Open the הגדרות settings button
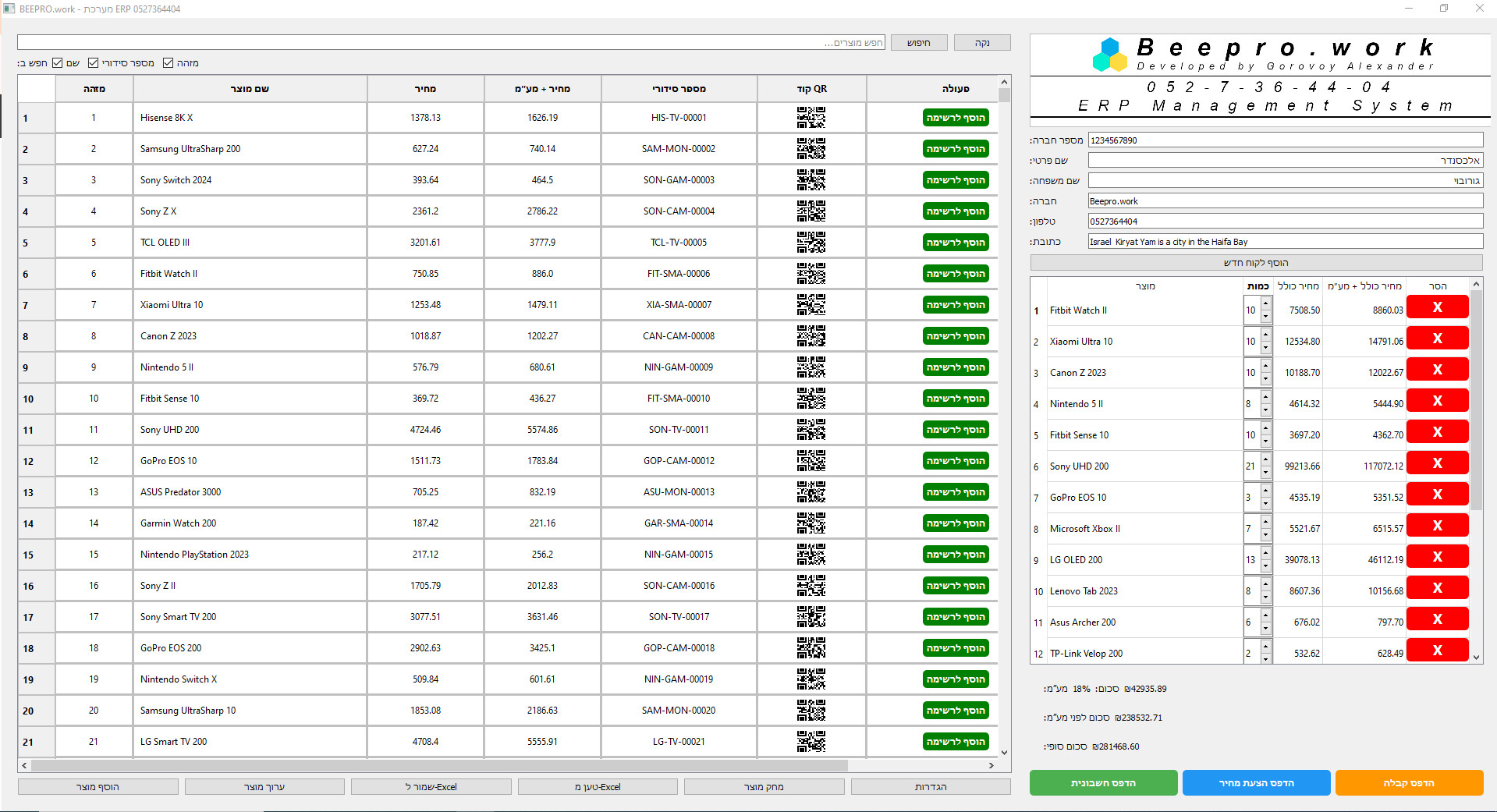Image resolution: width=1497 pixels, height=812 pixels. [930, 787]
